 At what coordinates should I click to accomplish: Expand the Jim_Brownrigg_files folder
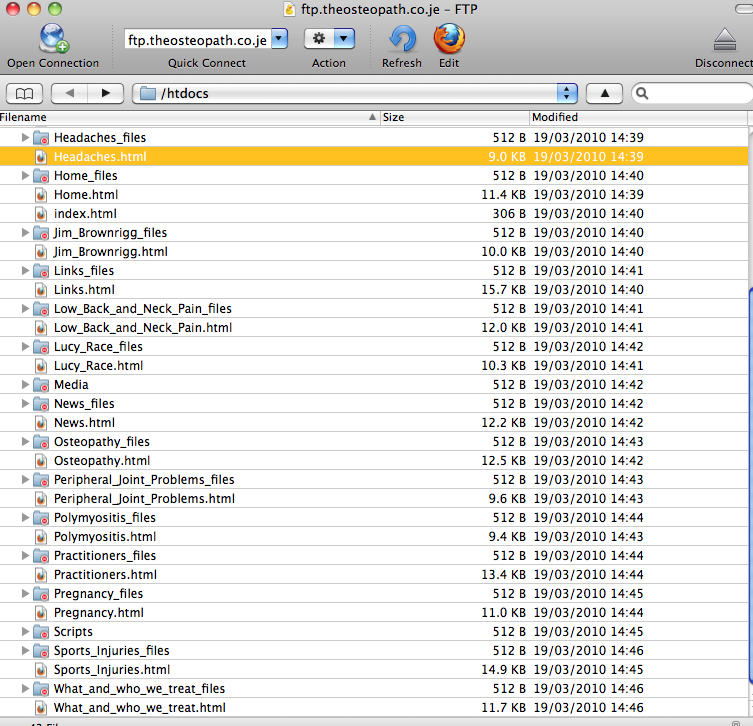tap(25, 232)
